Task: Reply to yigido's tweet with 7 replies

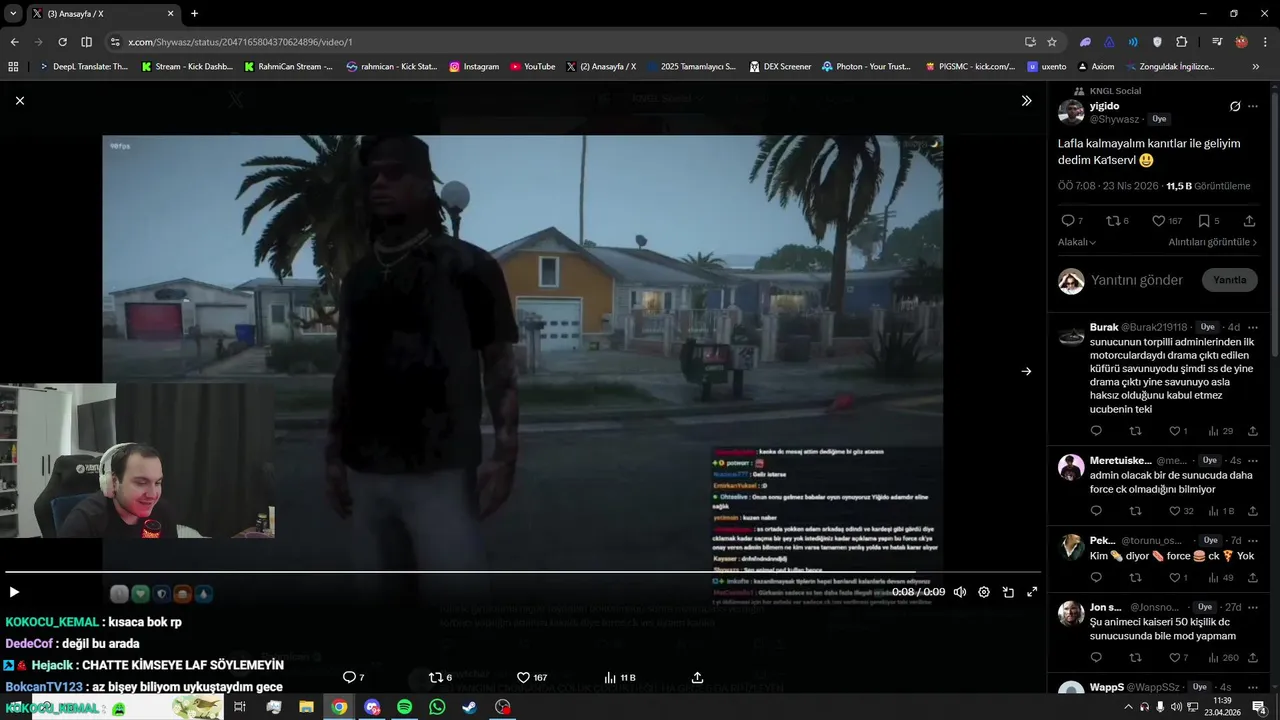Action: 1072,221
